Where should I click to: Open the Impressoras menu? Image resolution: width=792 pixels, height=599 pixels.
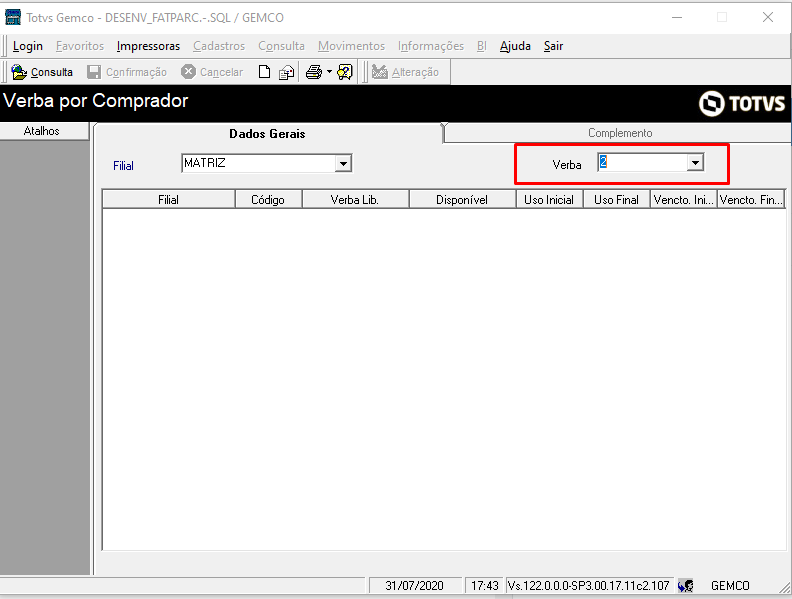148,46
